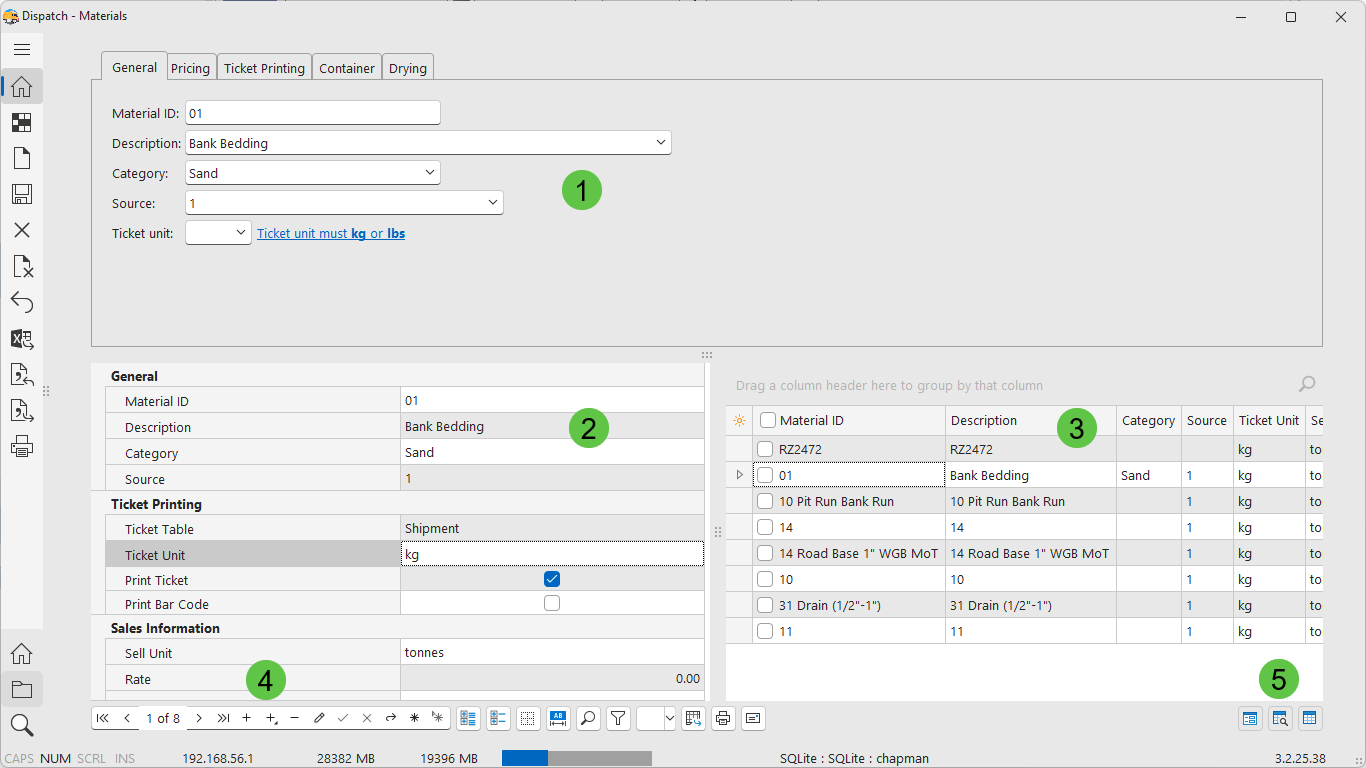1366x768 pixels.
Task: Expand the 01 Bank Bedding grid row
Action: coord(740,475)
